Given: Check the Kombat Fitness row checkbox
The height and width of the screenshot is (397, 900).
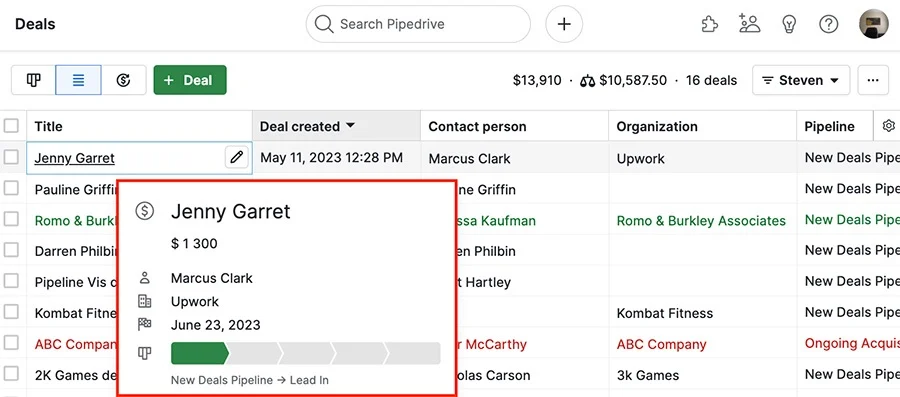Looking at the screenshot, I should click(11, 312).
